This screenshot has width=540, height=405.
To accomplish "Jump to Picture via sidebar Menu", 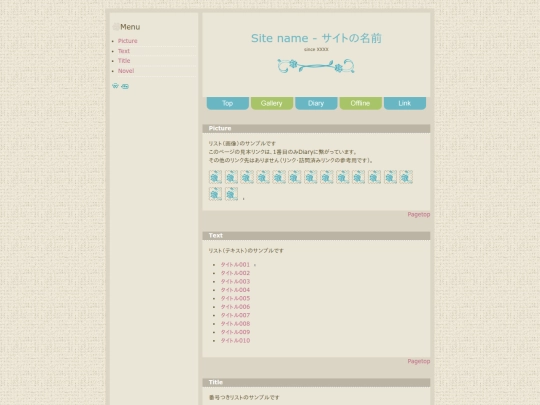I will point(127,41).
